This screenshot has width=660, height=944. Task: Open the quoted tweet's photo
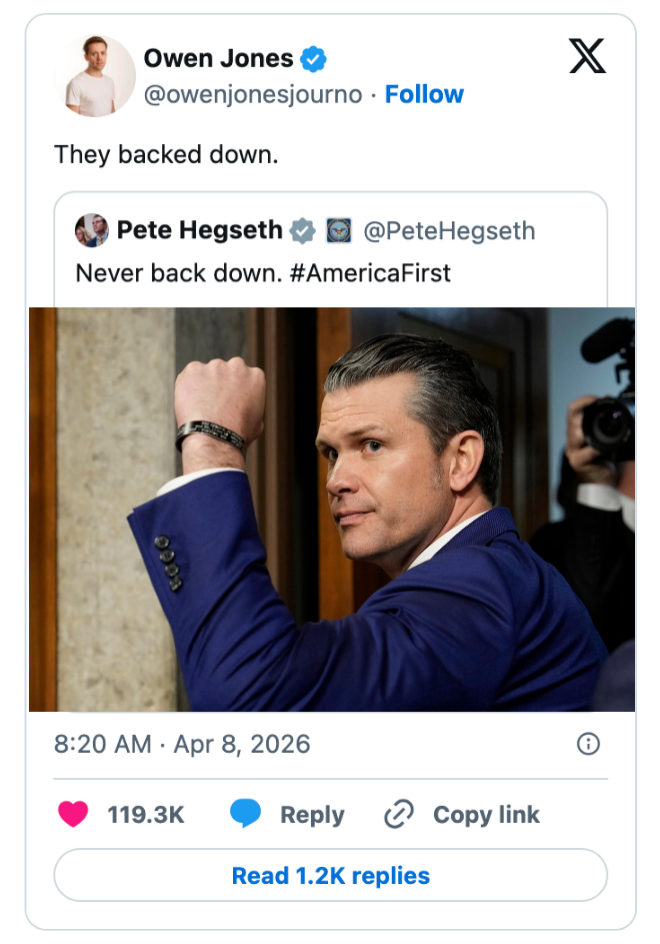pos(331,509)
